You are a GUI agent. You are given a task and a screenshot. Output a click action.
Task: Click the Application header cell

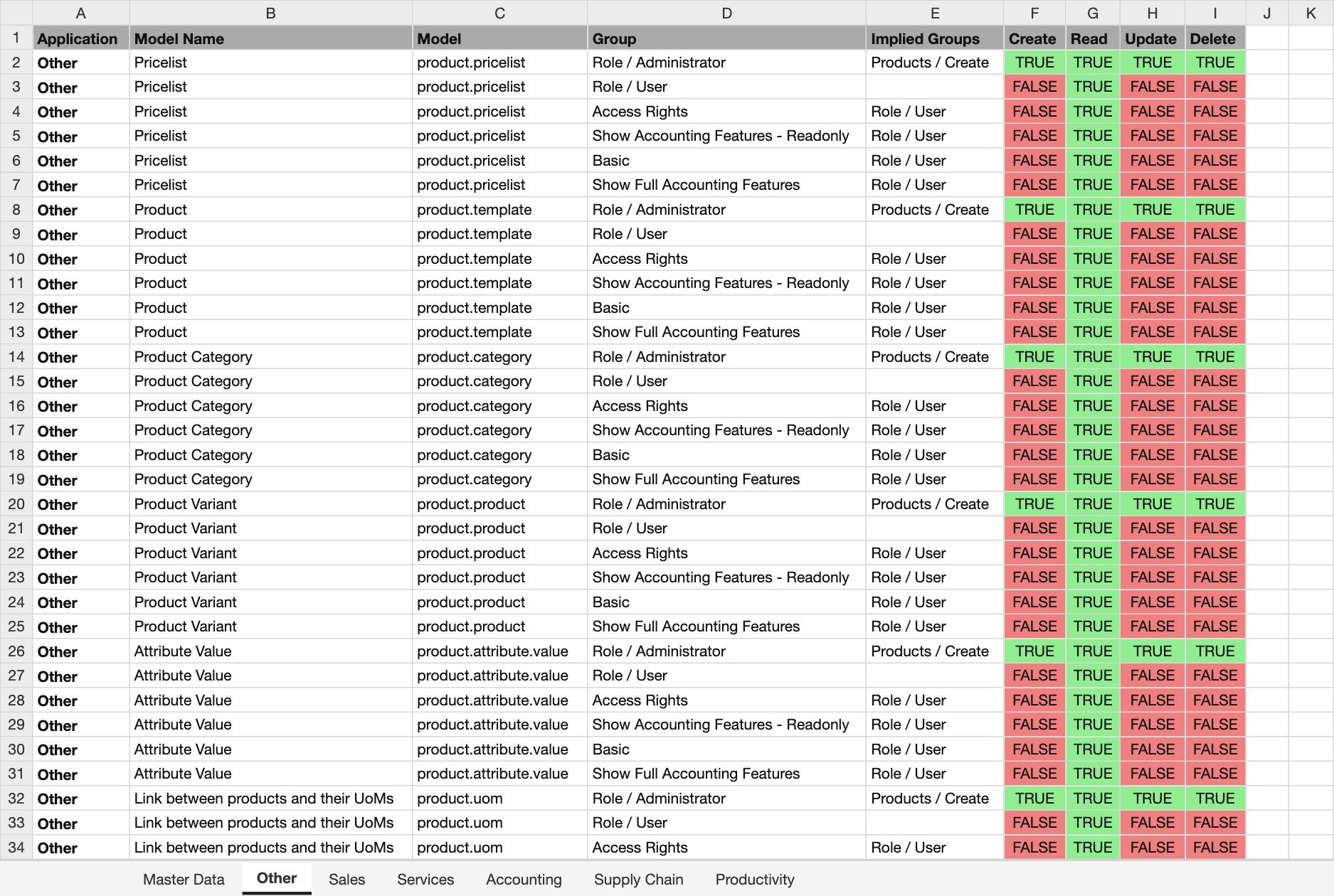(x=80, y=38)
